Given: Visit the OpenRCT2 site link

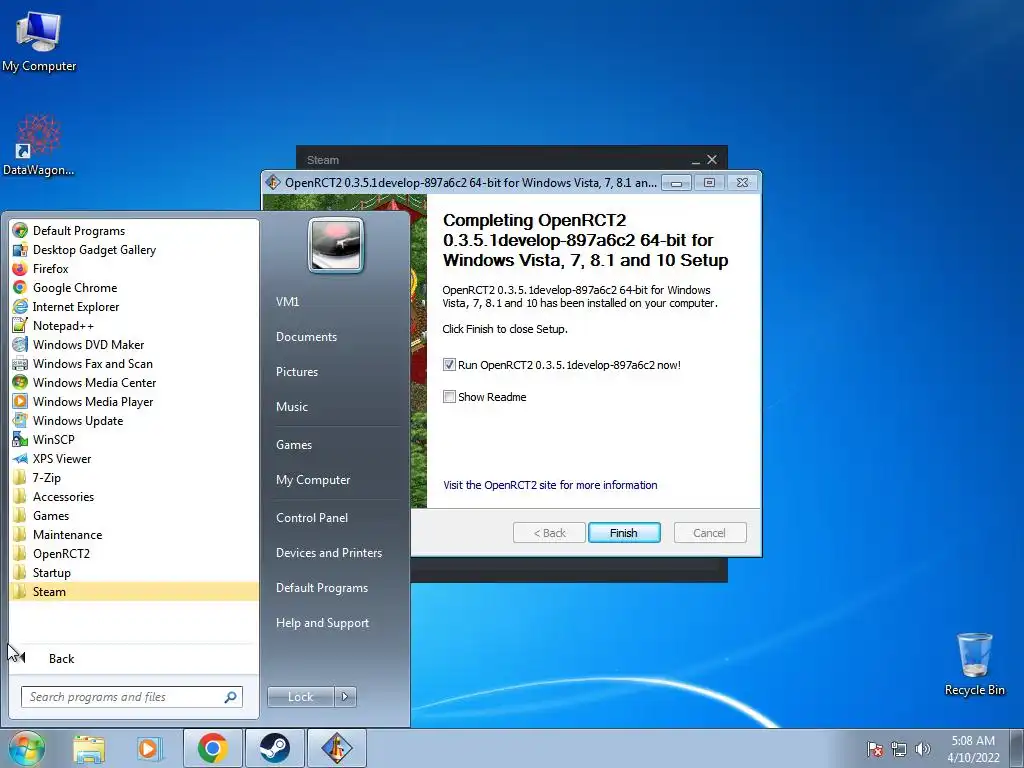Looking at the screenshot, I should (x=550, y=485).
